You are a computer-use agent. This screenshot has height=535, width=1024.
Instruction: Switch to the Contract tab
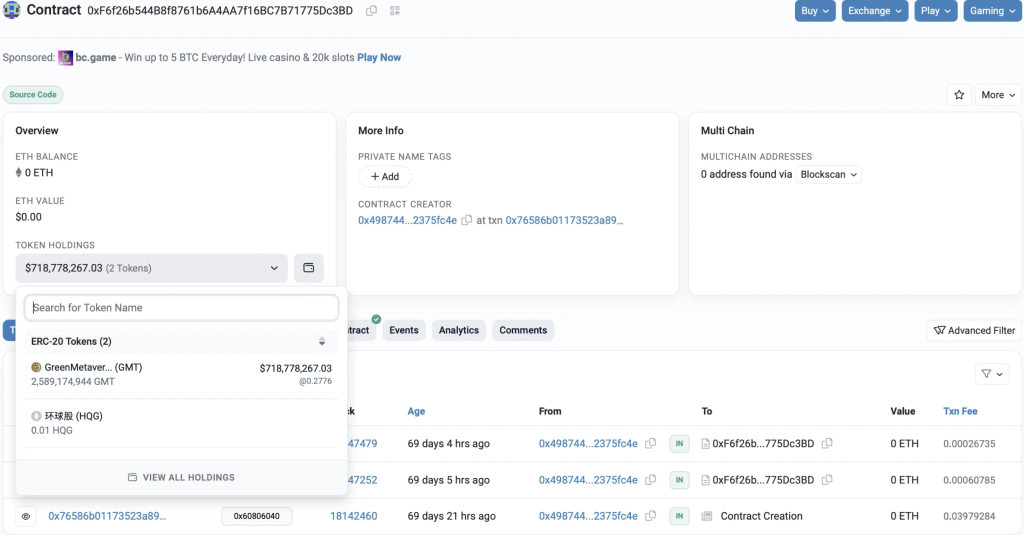(x=360, y=330)
